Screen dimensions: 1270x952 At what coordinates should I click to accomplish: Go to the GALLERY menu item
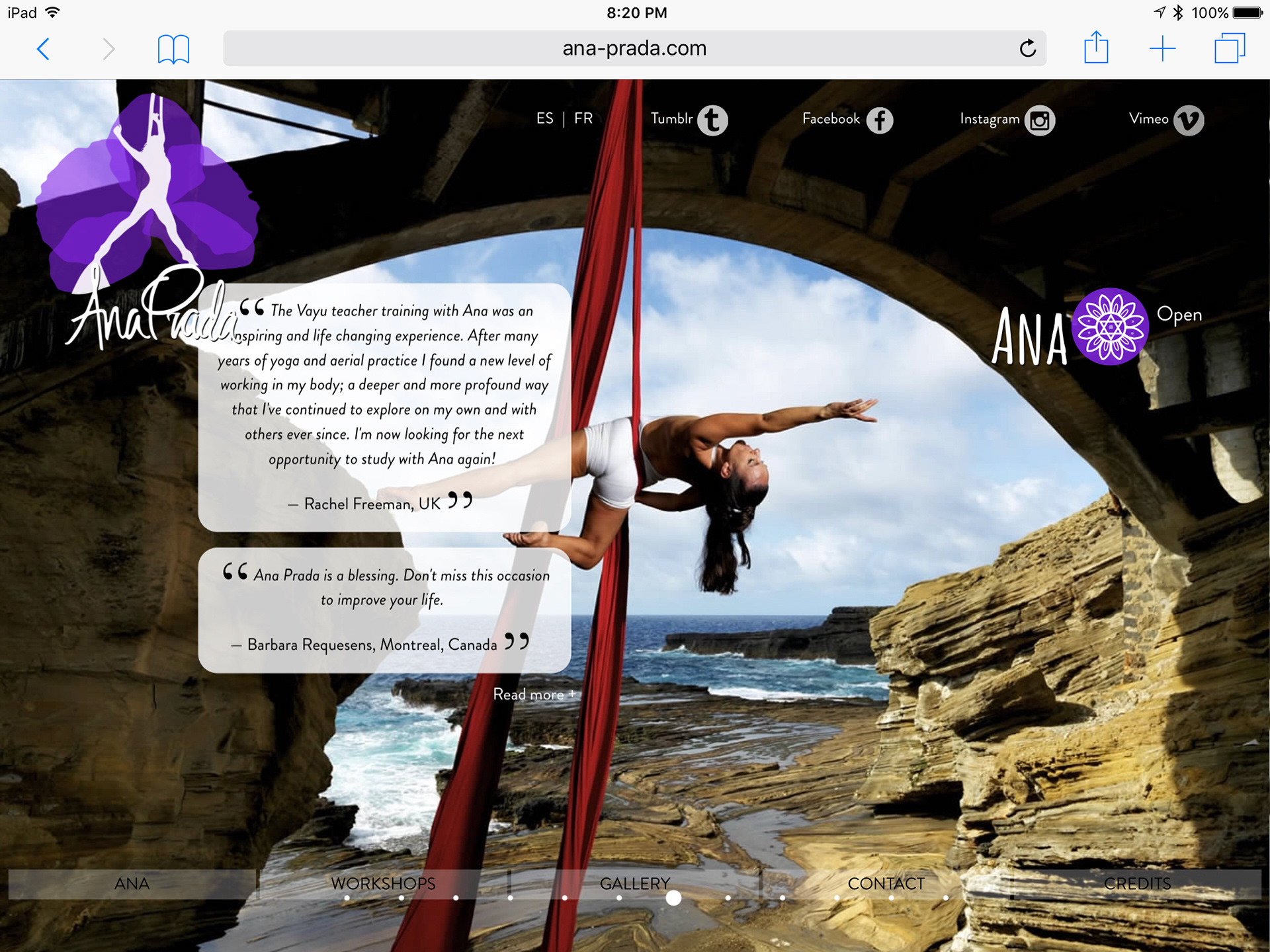(x=634, y=883)
